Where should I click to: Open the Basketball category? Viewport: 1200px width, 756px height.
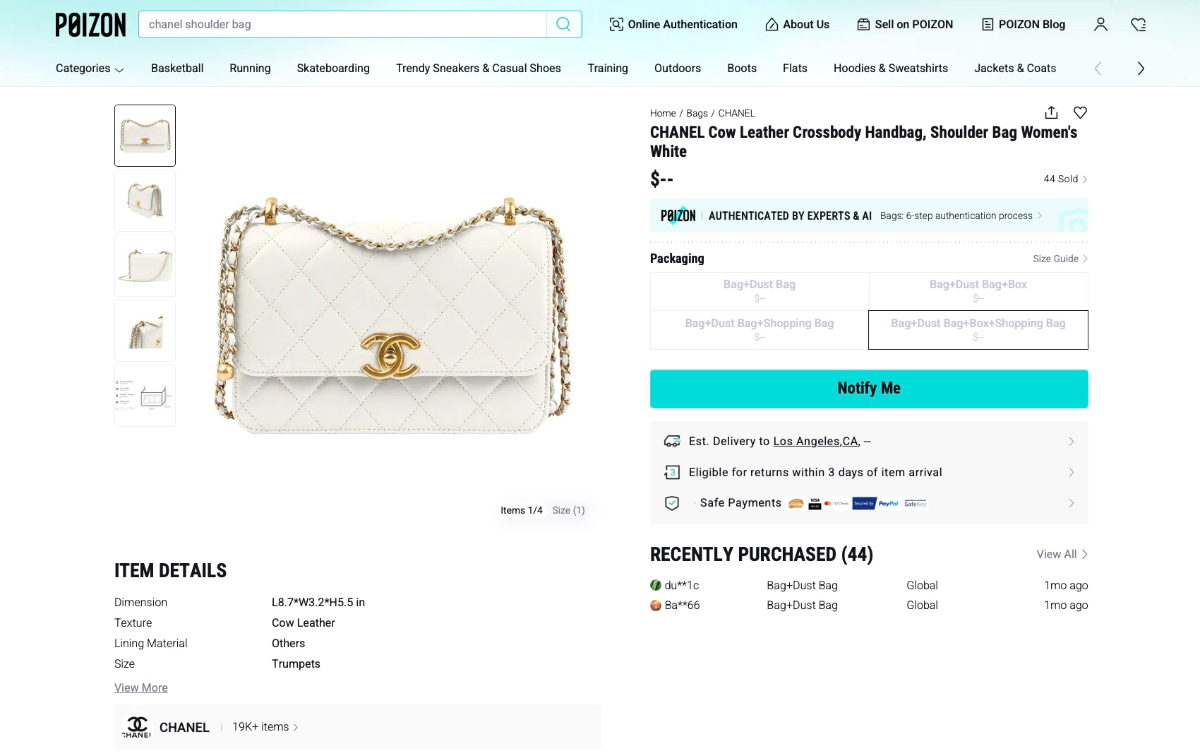(177, 68)
